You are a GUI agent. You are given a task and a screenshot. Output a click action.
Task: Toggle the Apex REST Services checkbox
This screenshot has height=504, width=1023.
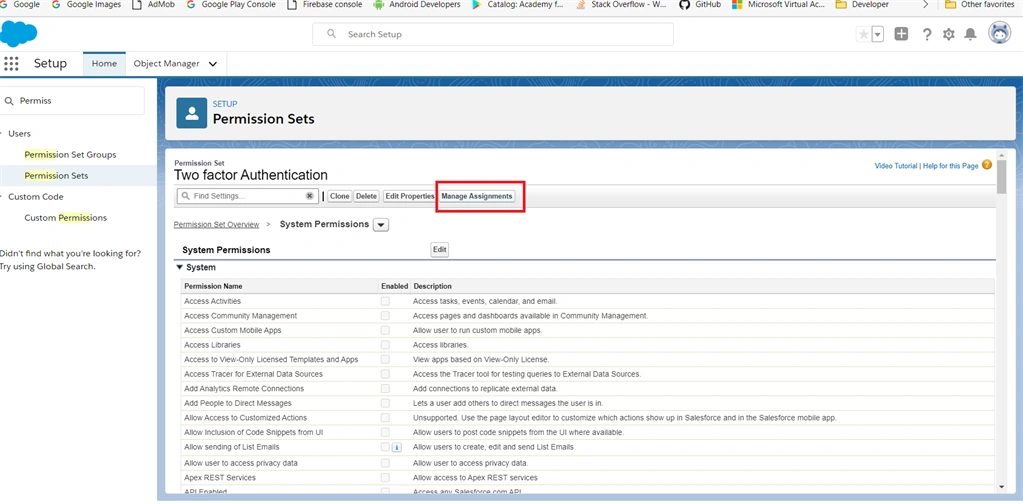pyautogui.click(x=385, y=478)
